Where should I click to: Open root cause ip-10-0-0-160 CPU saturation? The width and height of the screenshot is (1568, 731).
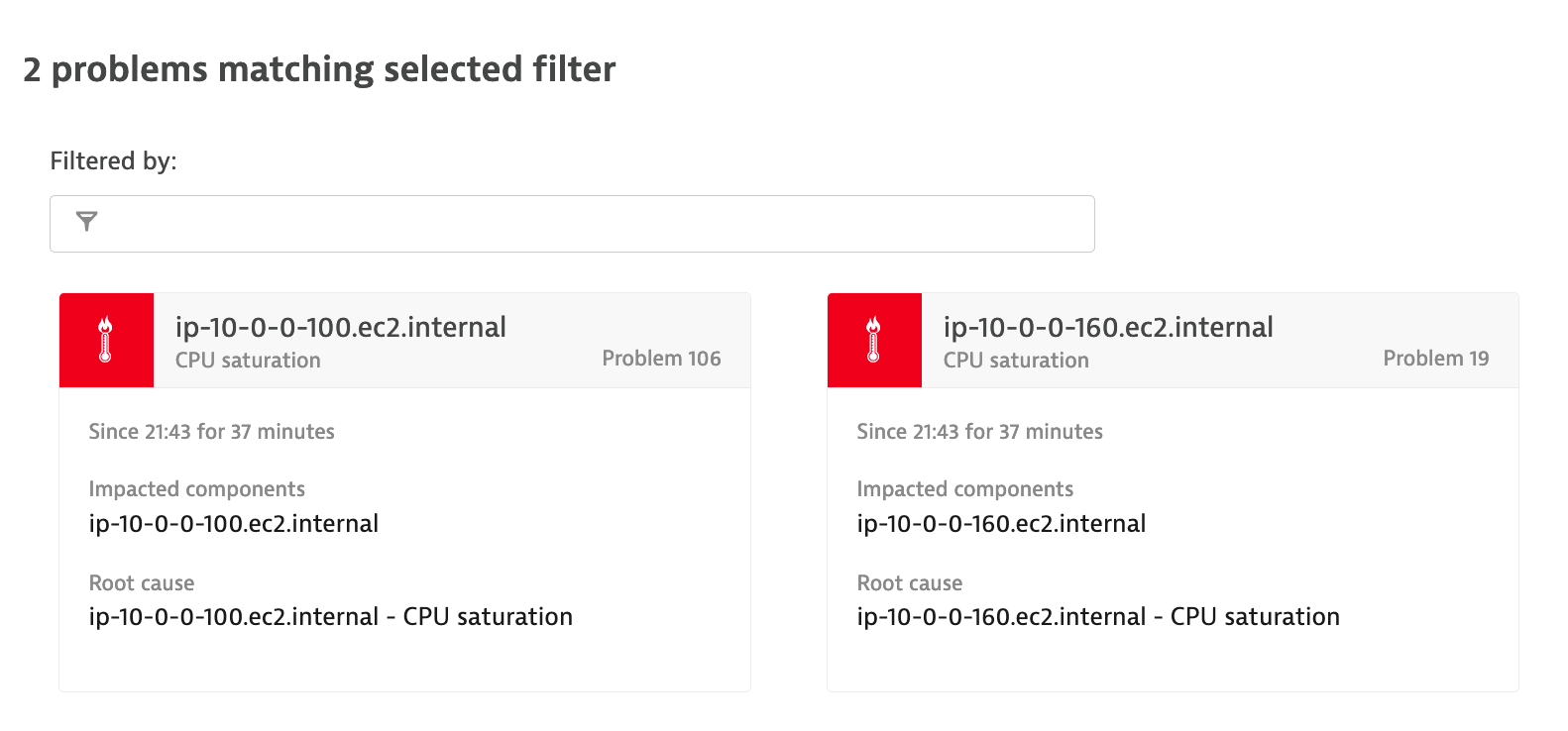(x=1098, y=616)
